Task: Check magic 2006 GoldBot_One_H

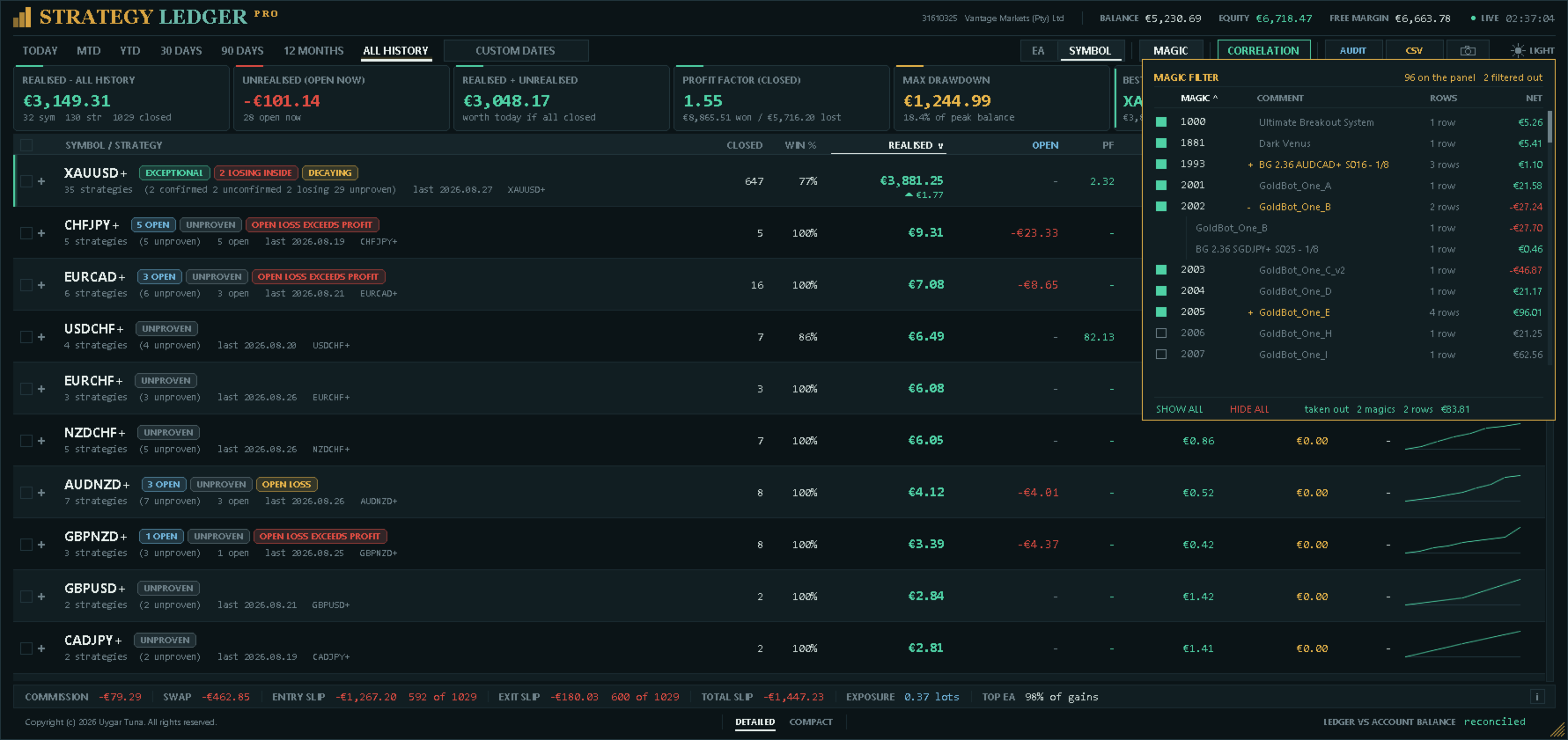Action: 1161,333
